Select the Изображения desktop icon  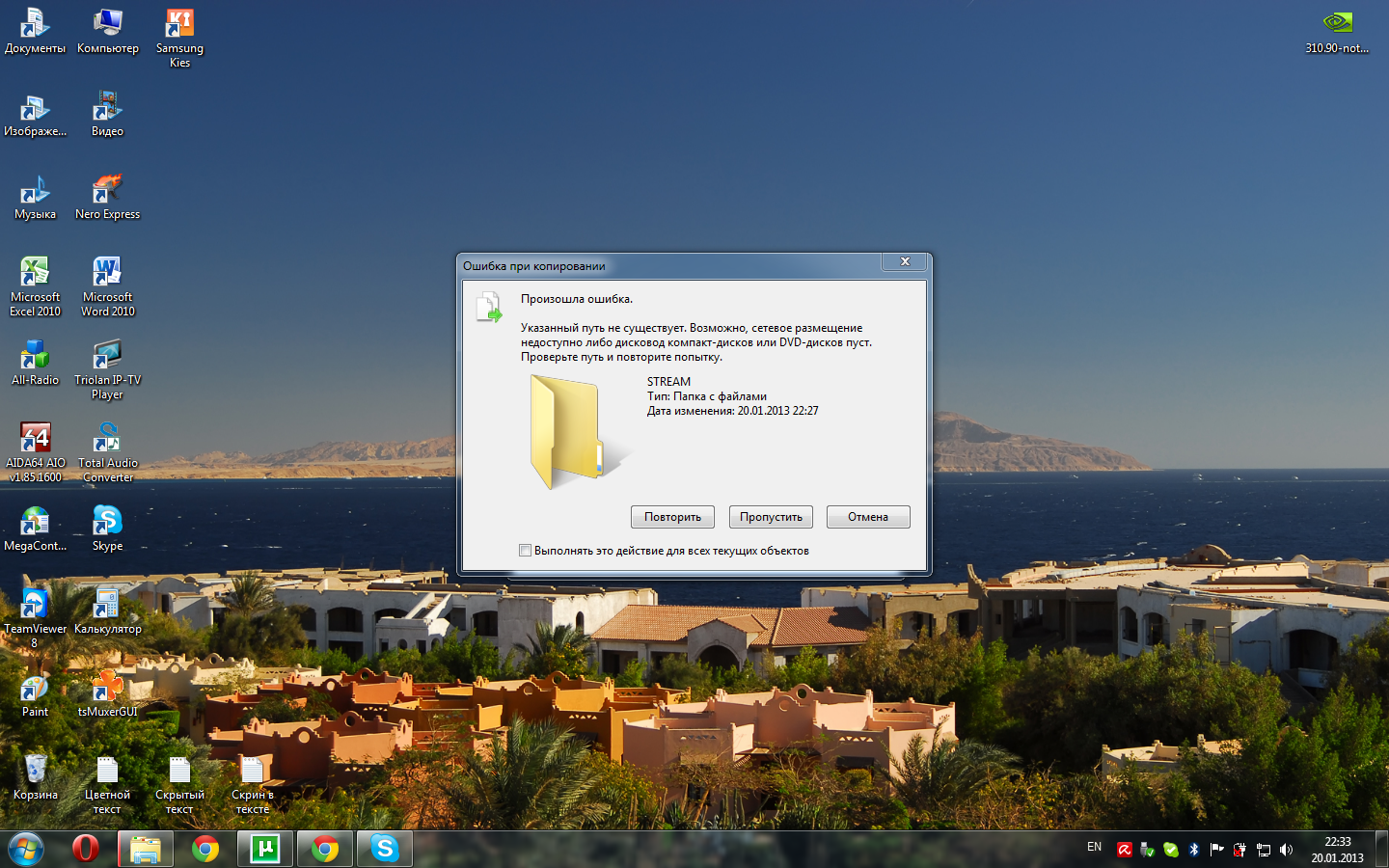[36, 116]
